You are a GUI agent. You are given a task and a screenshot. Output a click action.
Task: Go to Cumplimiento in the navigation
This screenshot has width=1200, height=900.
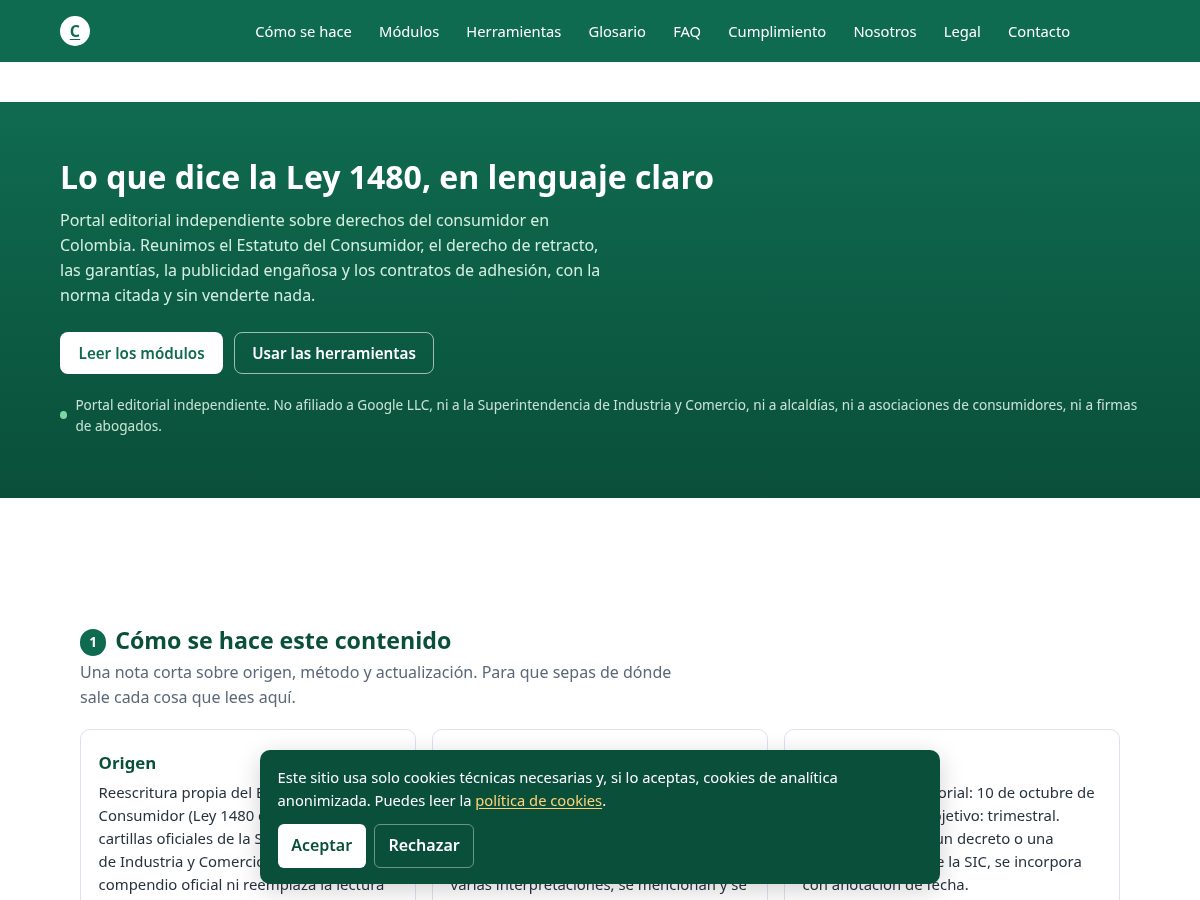click(777, 31)
